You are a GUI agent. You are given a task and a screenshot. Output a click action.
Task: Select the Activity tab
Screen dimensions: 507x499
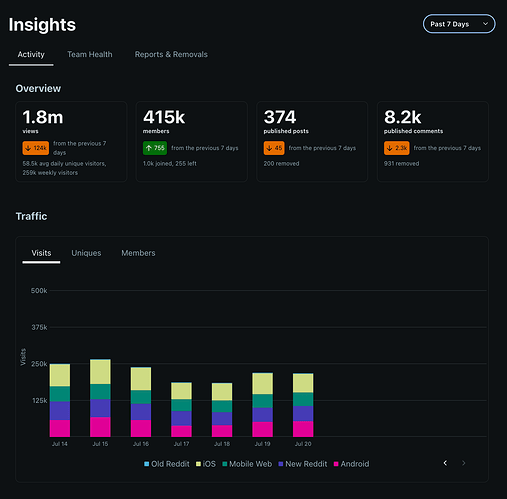[31, 54]
